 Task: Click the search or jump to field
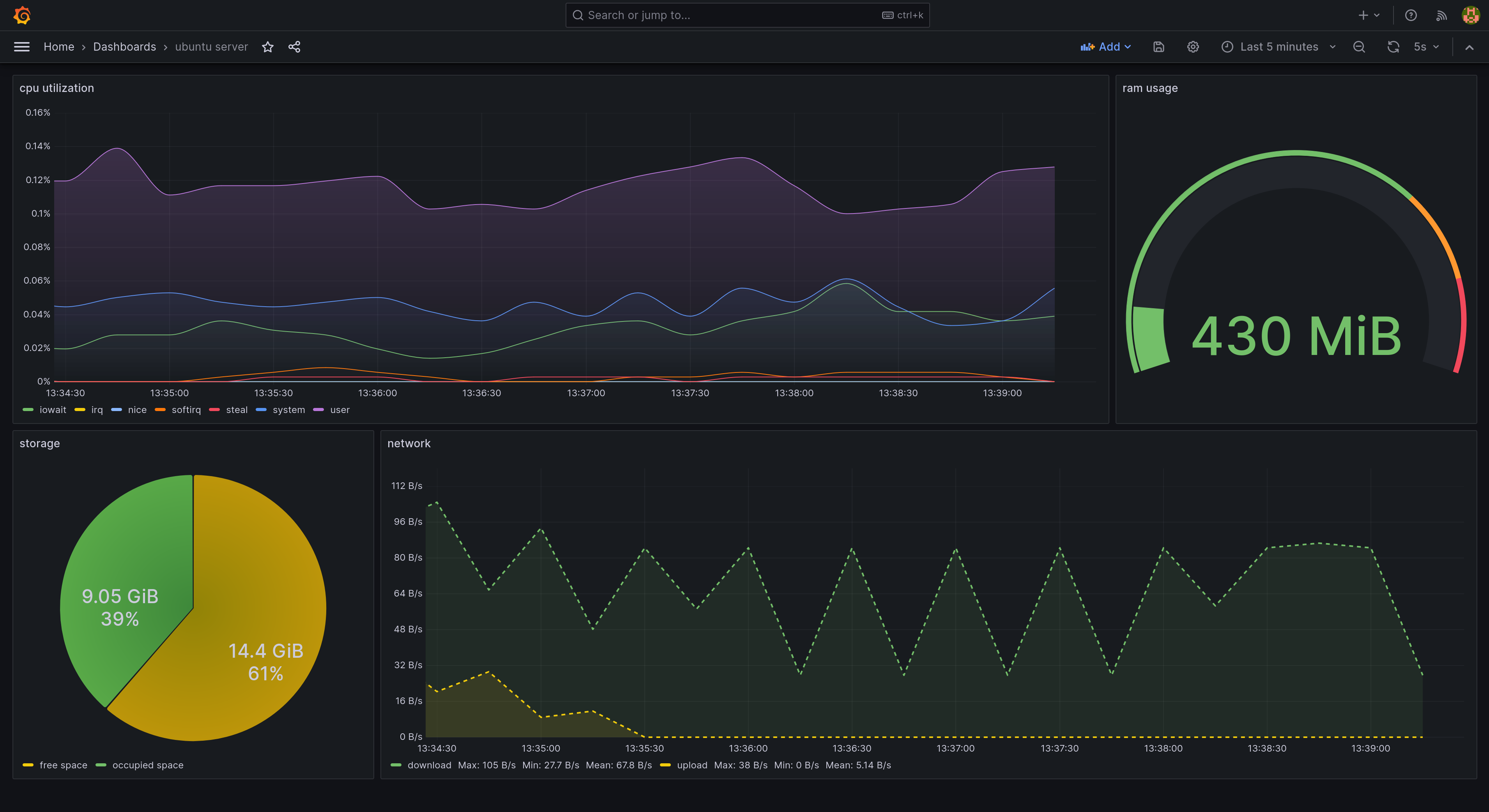[747, 15]
